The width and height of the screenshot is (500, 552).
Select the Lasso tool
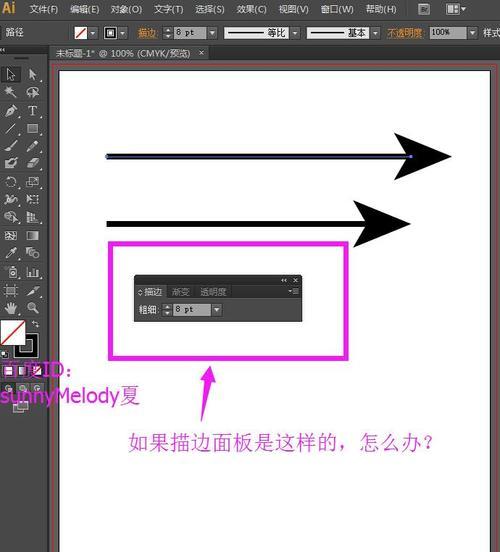coord(32,92)
